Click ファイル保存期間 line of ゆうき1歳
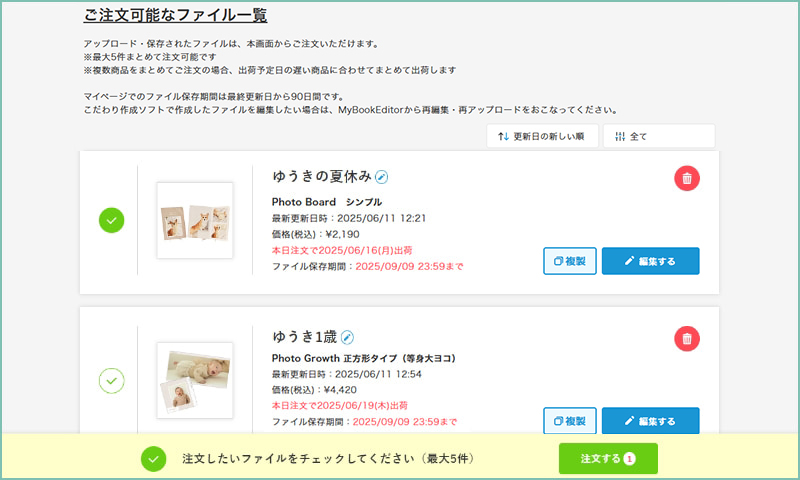This screenshot has height=480, width=800. pos(364,422)
